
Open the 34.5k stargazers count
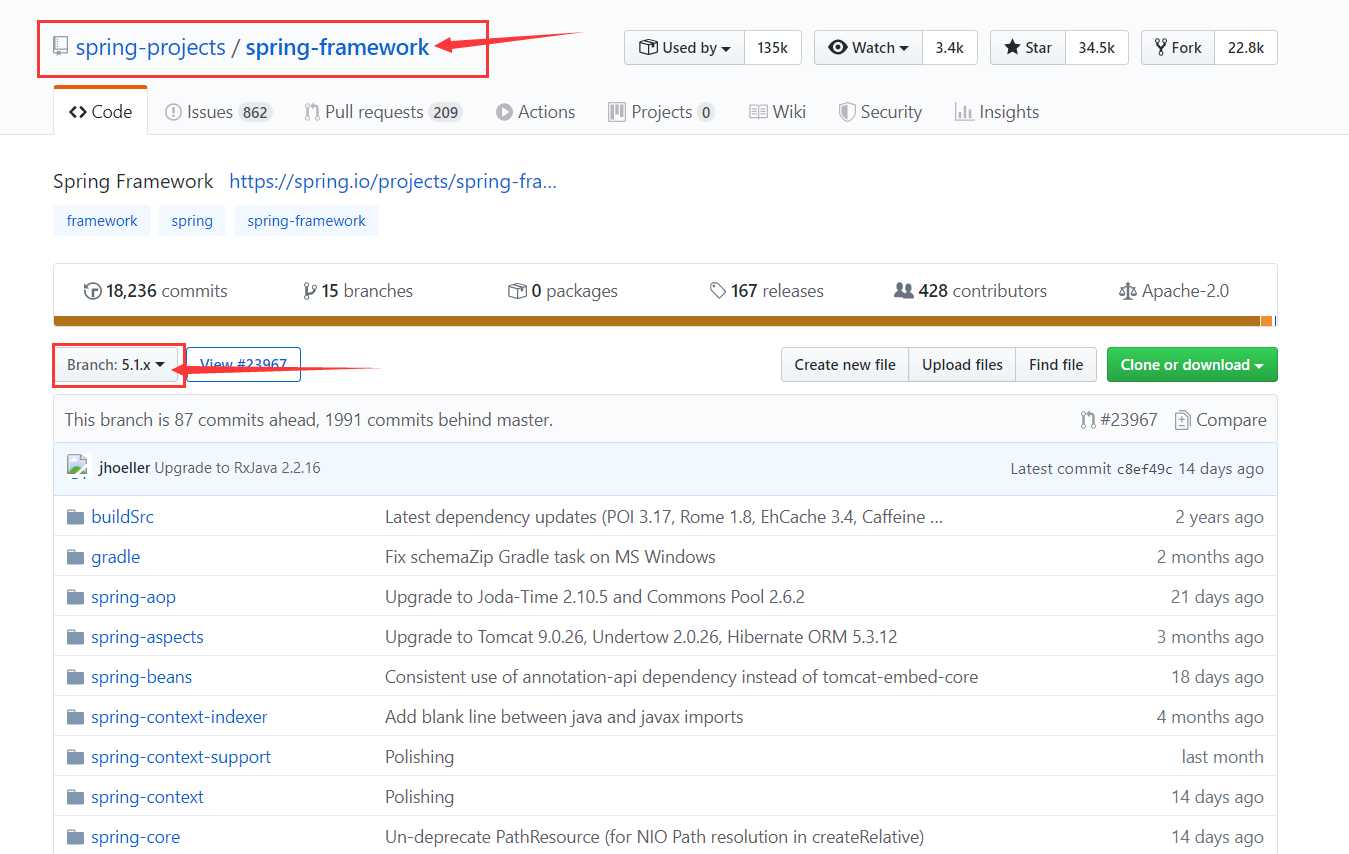(x=1096, y=48)
